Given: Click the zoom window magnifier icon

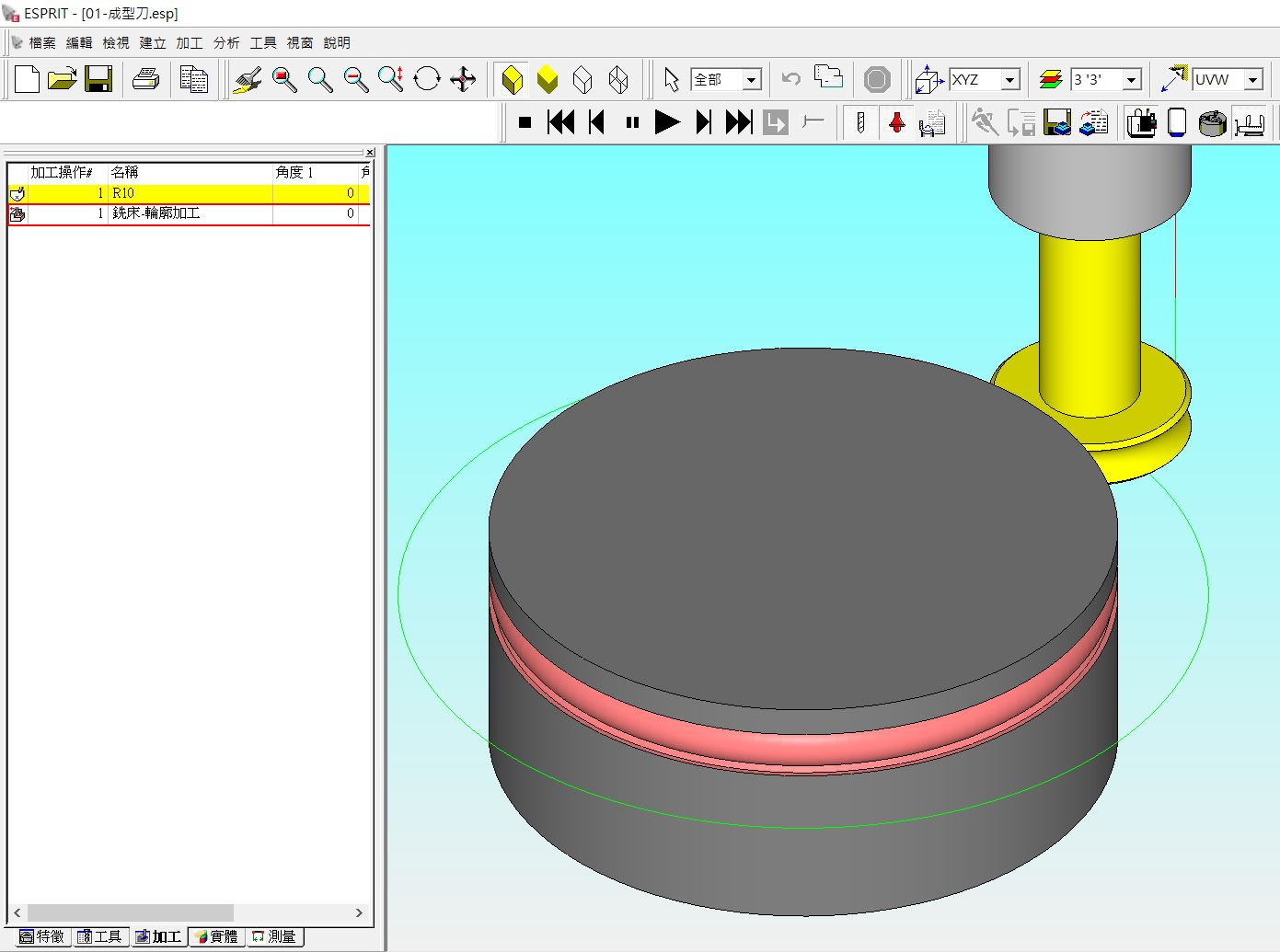Looking at the screenshot, I should (x=284, y=79).
